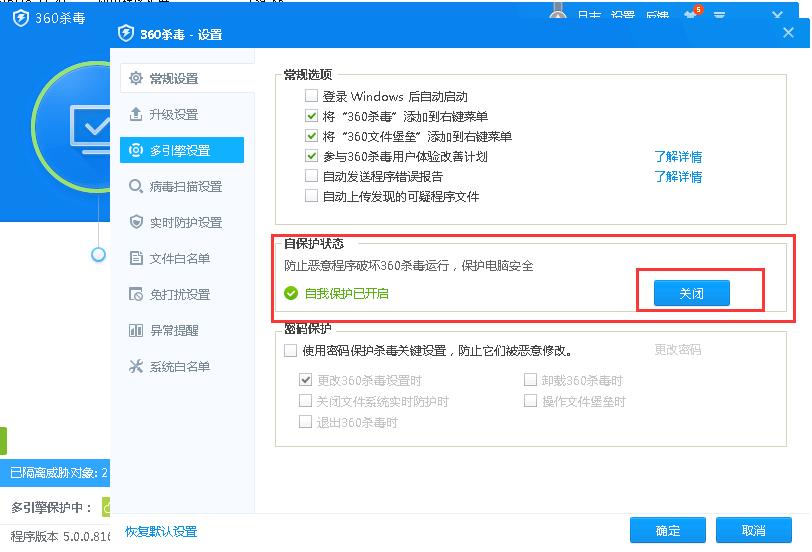Open 了解详情 link for 用户体验改善计划

click(x=678, y=156)
